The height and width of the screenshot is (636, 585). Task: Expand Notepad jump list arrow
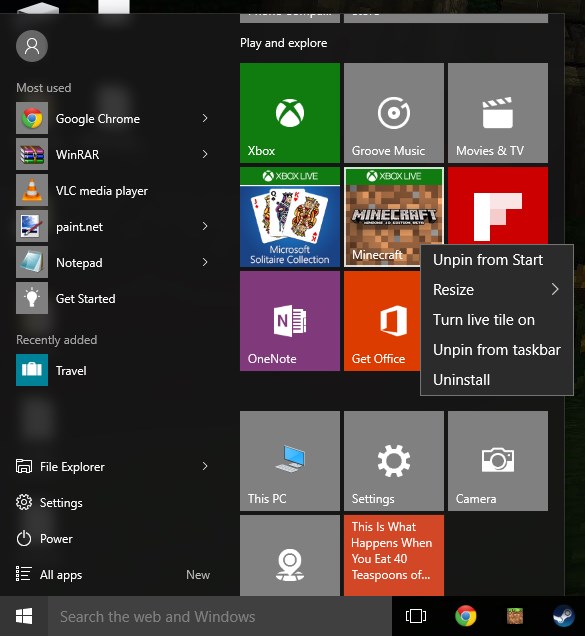205,262
